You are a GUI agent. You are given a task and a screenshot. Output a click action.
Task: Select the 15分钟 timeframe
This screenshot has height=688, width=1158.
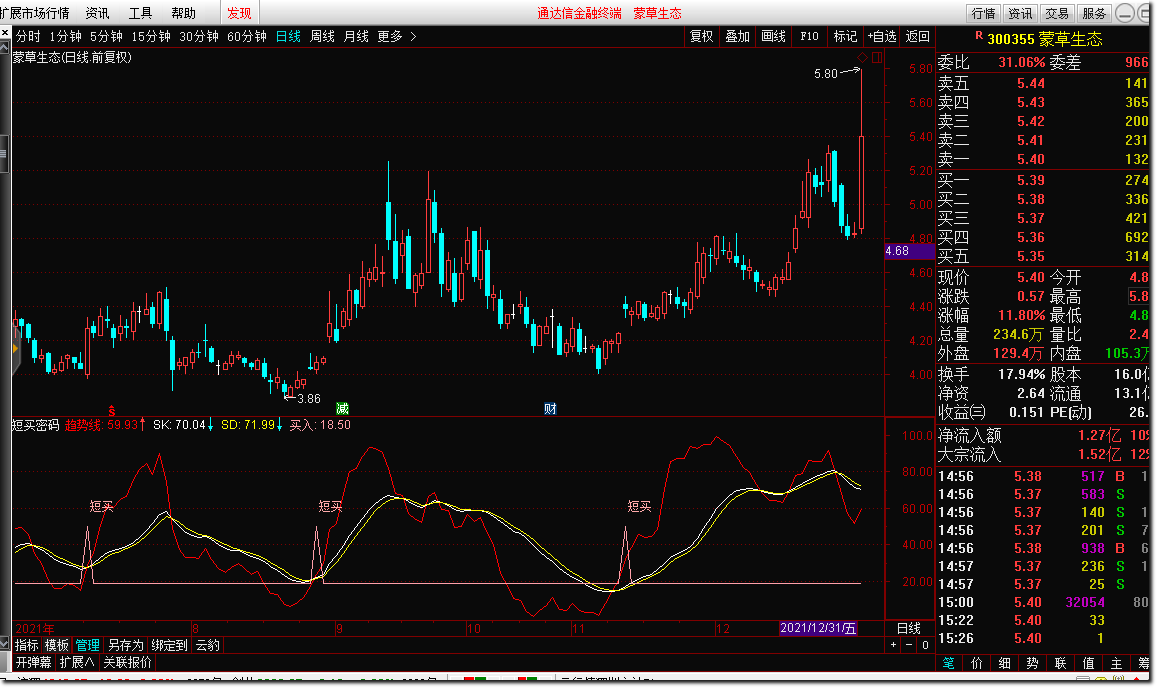(x=151, y=36)
